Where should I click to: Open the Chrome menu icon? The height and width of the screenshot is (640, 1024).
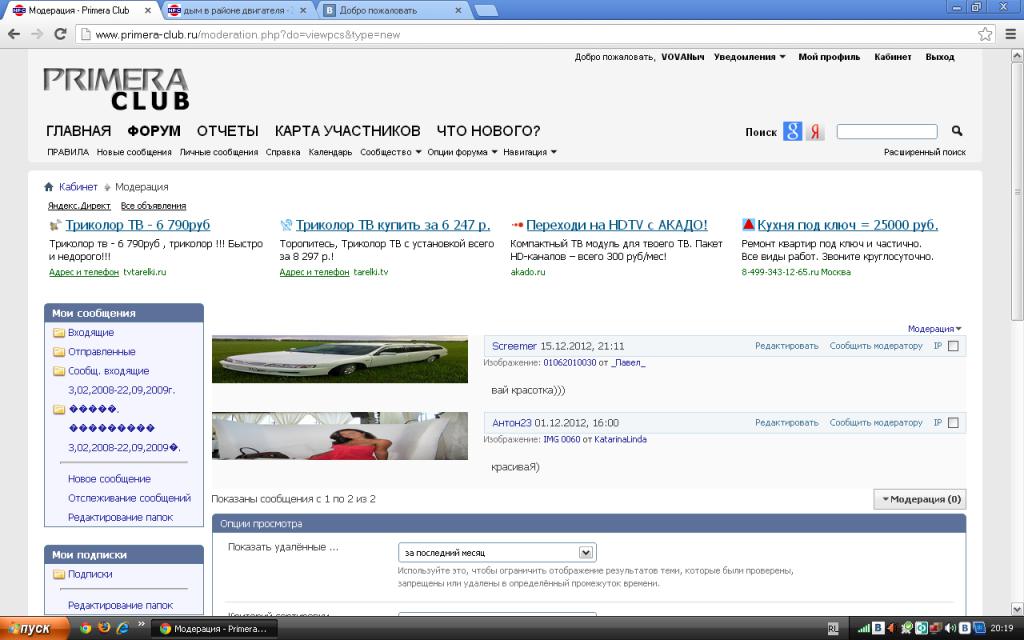tap(1010, 34)
